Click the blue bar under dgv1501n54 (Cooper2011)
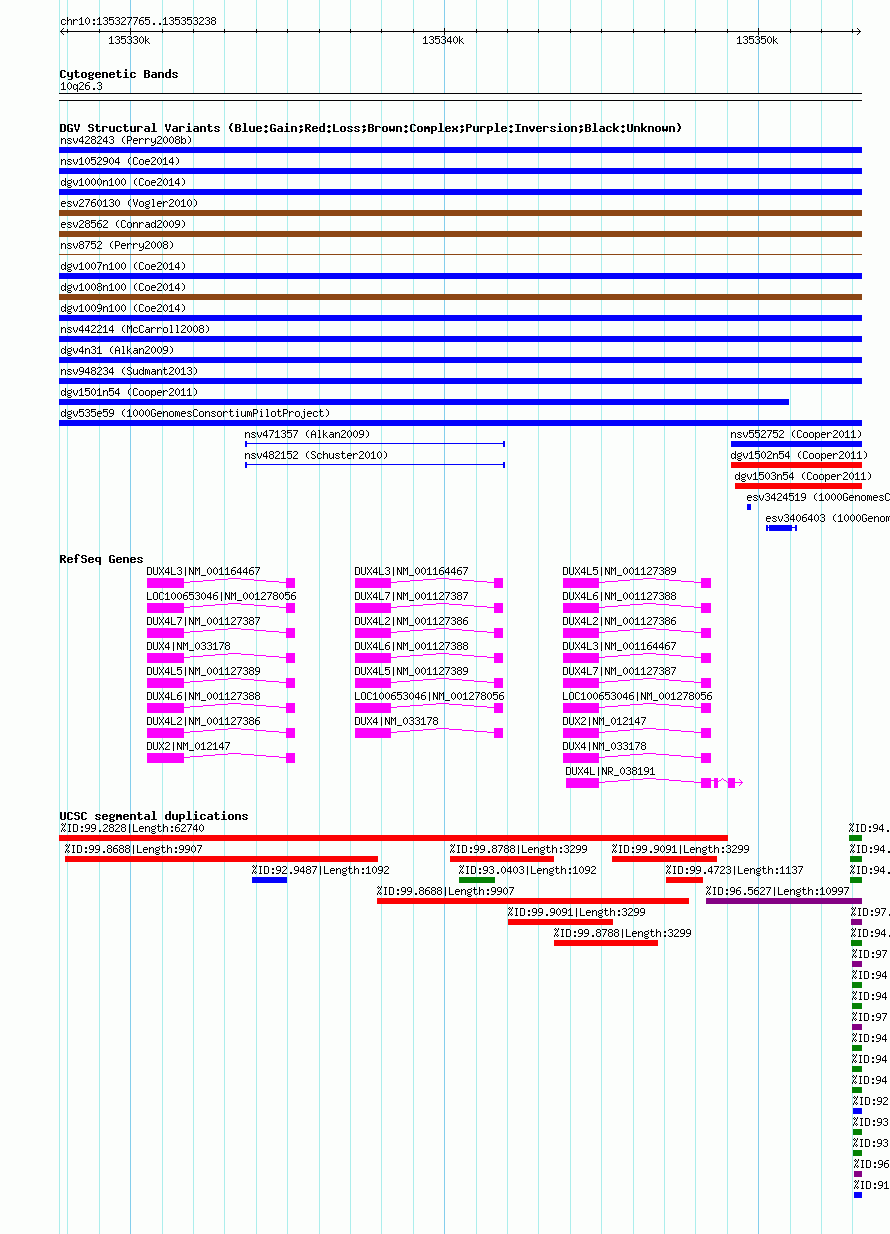Viewport: 890px width, 1234px height. click(424, 402)
